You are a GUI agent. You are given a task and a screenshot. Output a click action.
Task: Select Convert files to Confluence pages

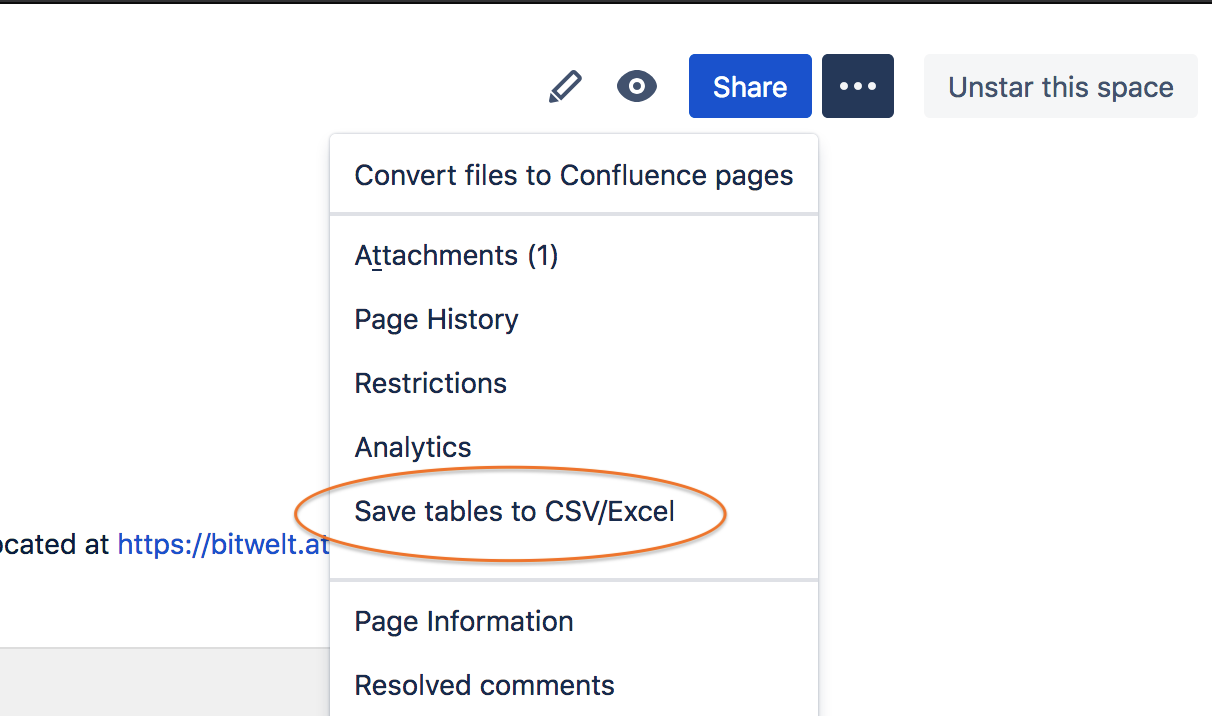point(573,175)
